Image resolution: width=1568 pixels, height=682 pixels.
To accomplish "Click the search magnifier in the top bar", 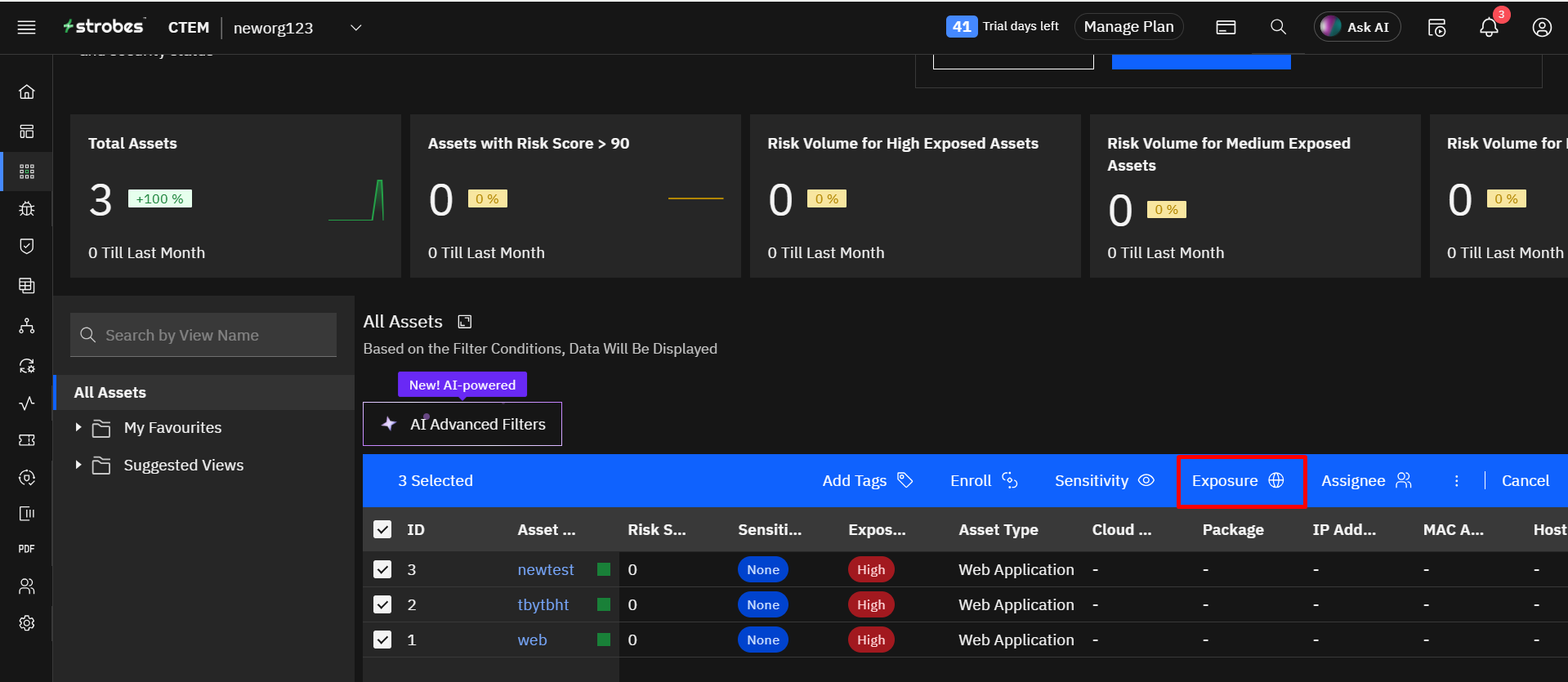I will pyautogui.click(x=1278, y=27).
